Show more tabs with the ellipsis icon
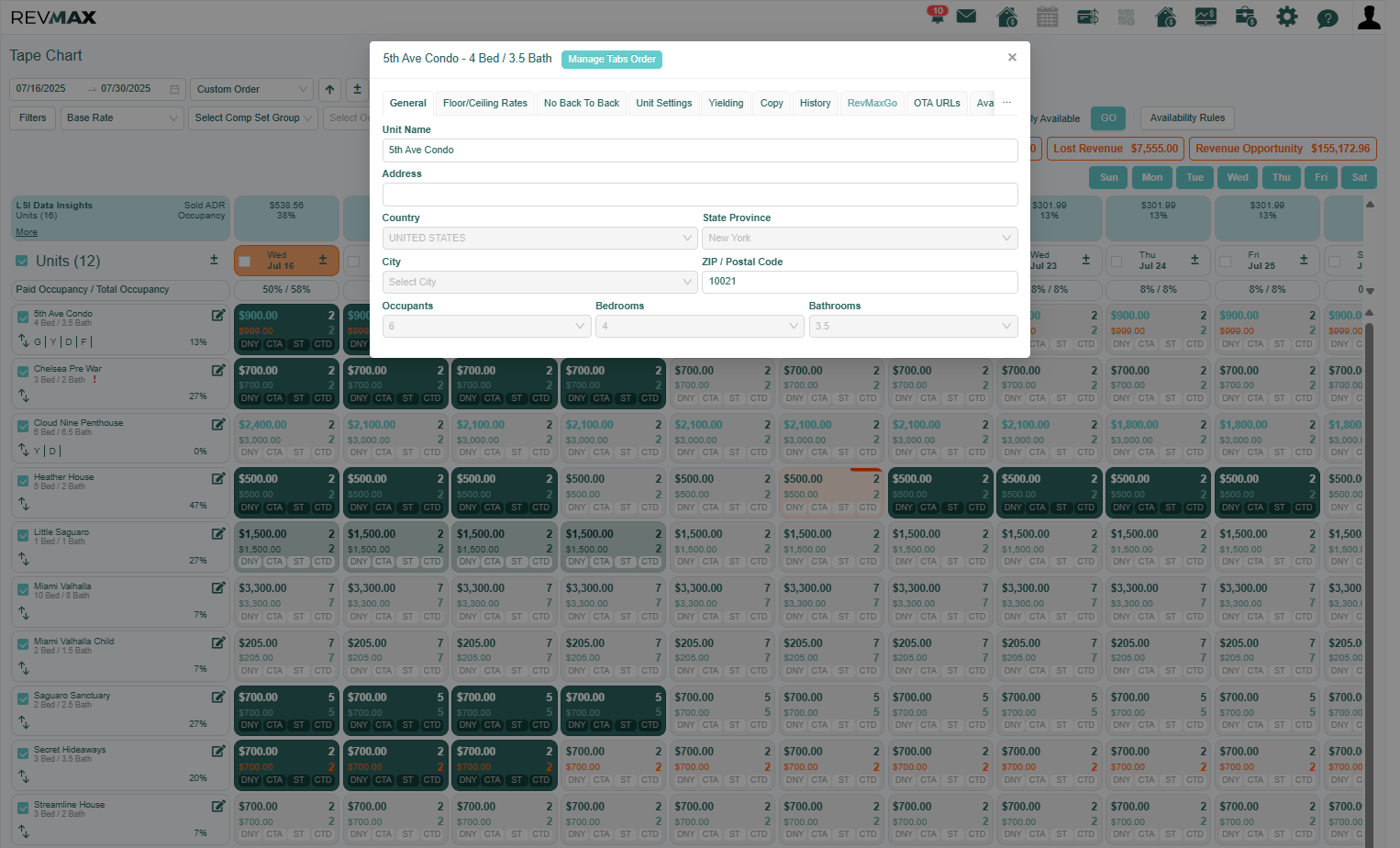 (x=1006, y=103)
